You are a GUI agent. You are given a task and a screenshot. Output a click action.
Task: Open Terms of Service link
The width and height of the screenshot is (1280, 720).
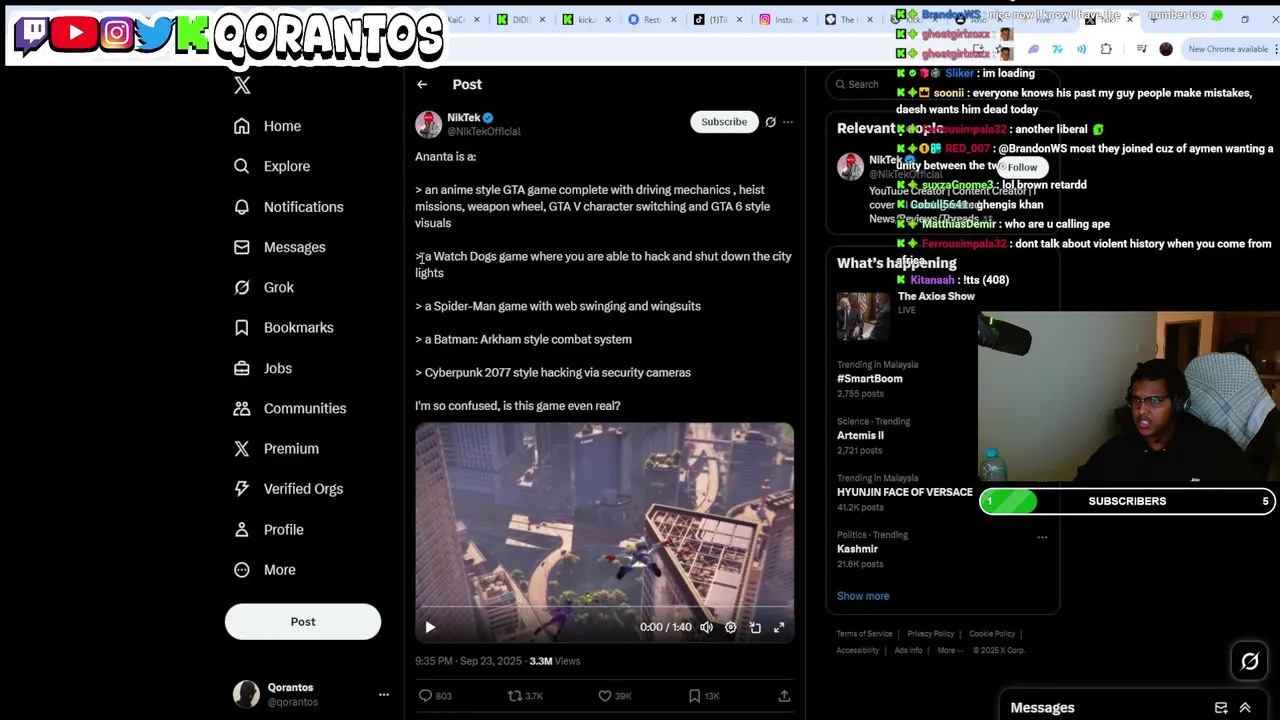click(865, 634)
